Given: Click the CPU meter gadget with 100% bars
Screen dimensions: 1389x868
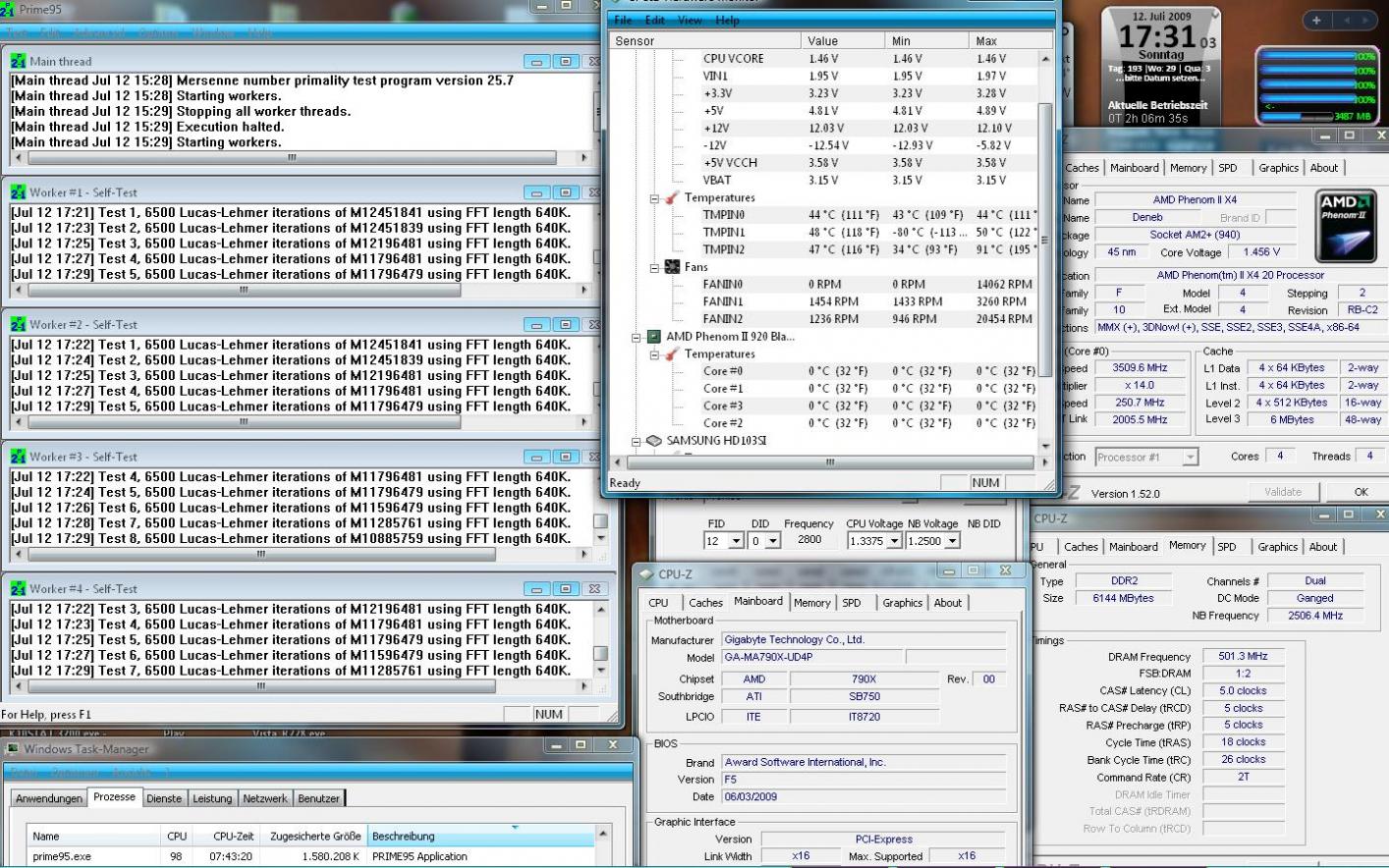Looking at the screenshot, I should (1316, 84).
